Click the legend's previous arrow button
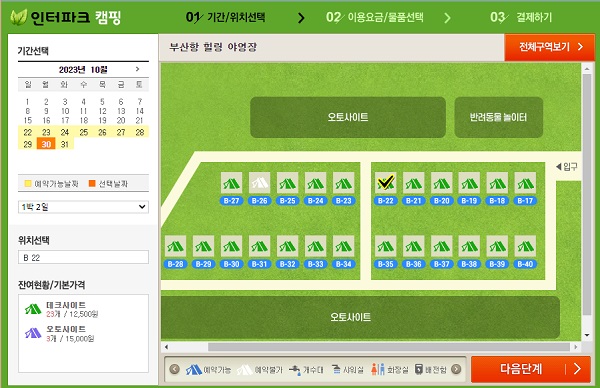This screenshot has height=388, width=600. click(174, 369)
